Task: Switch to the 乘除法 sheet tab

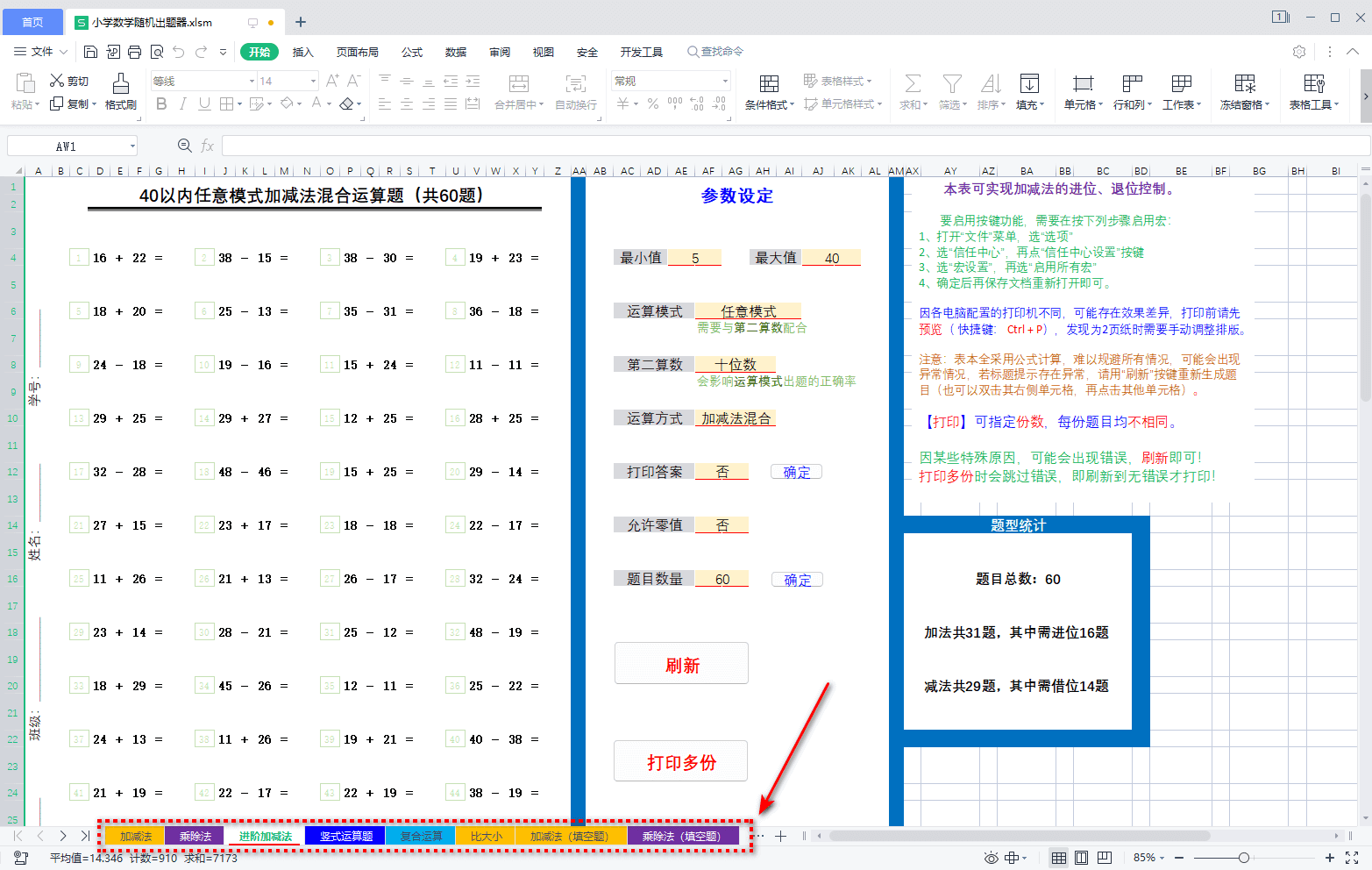Action: pos(194,836)
